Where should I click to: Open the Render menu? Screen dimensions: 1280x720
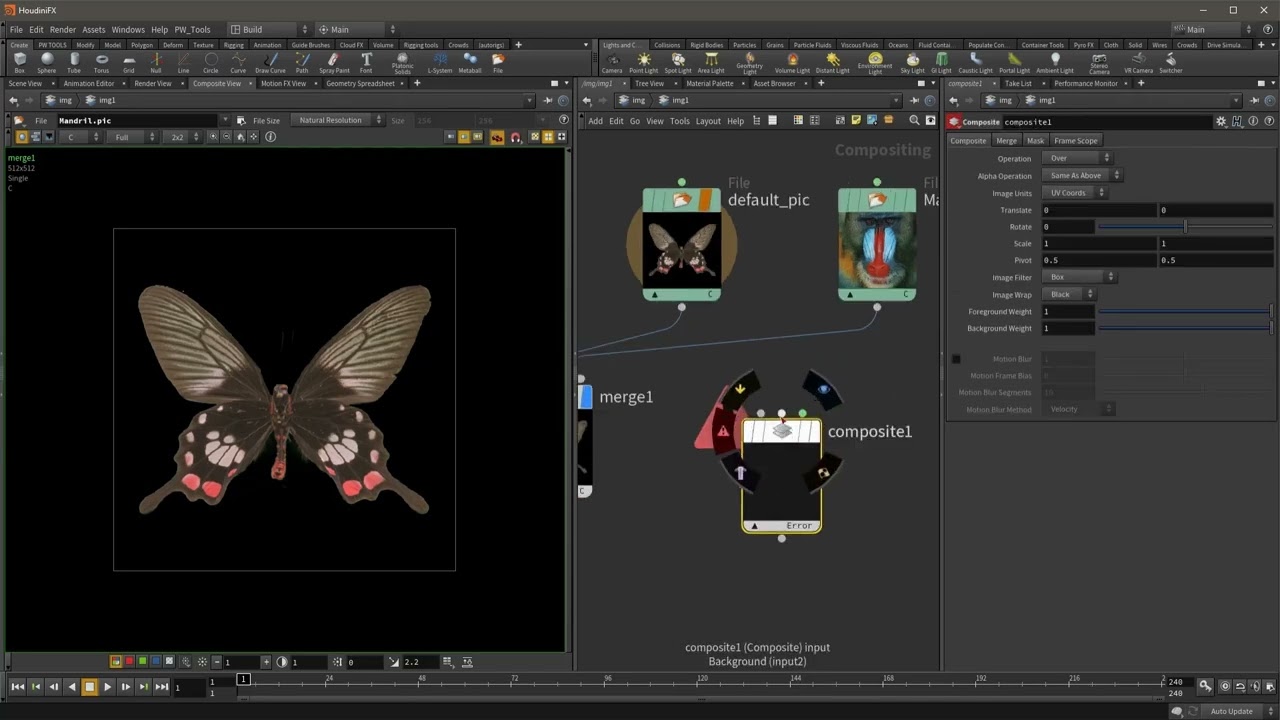(x=62, y=30)
